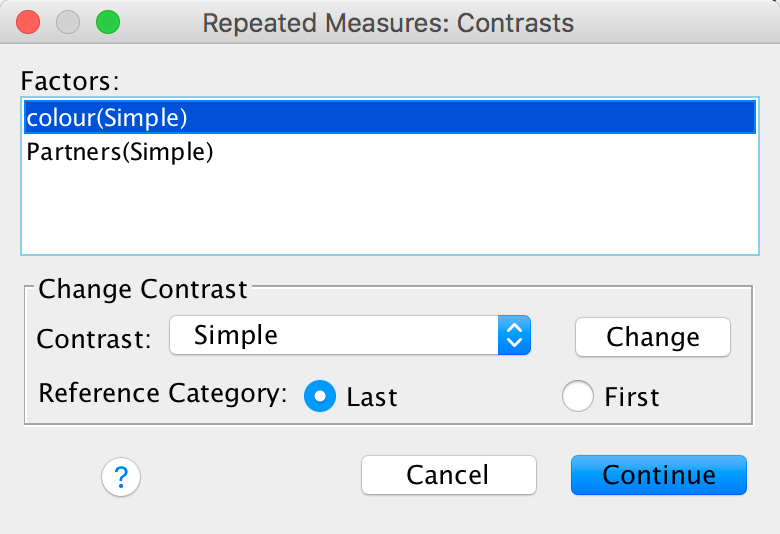
Task: Select the First reference category radio
Action: [x=578, y=396]
